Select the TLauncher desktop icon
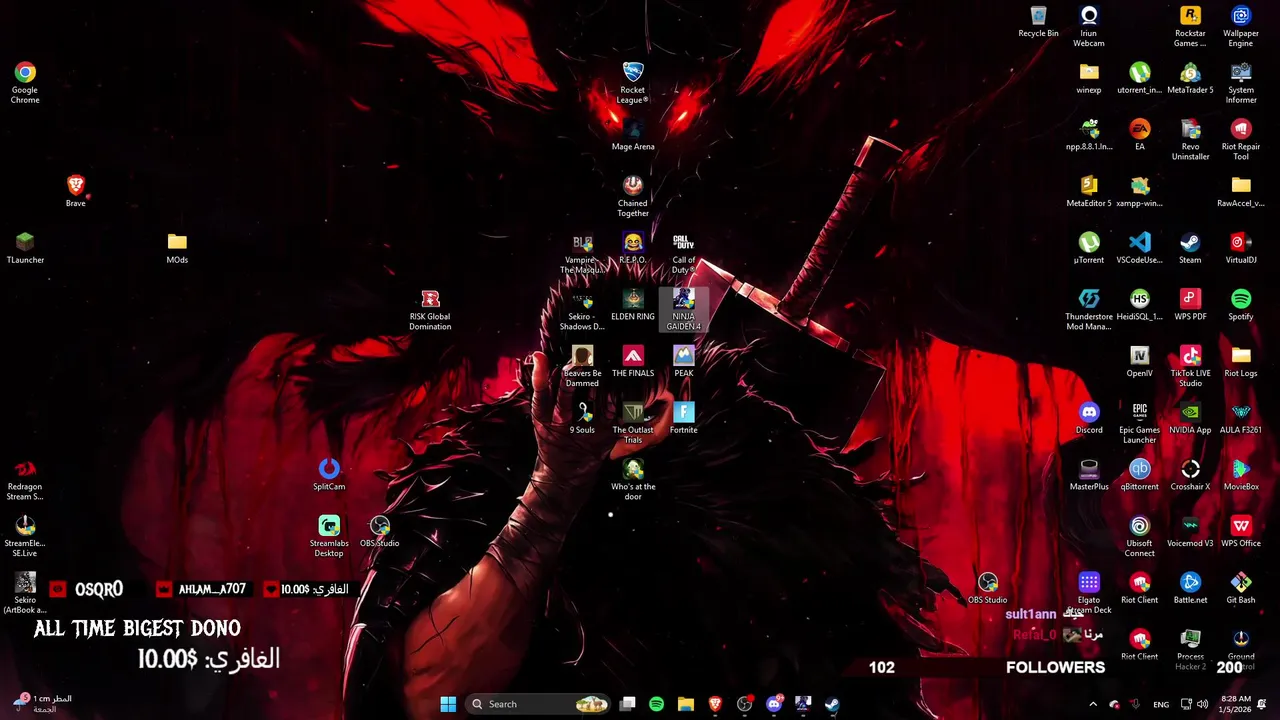1280x720 pixels. [x=25, y=247]
